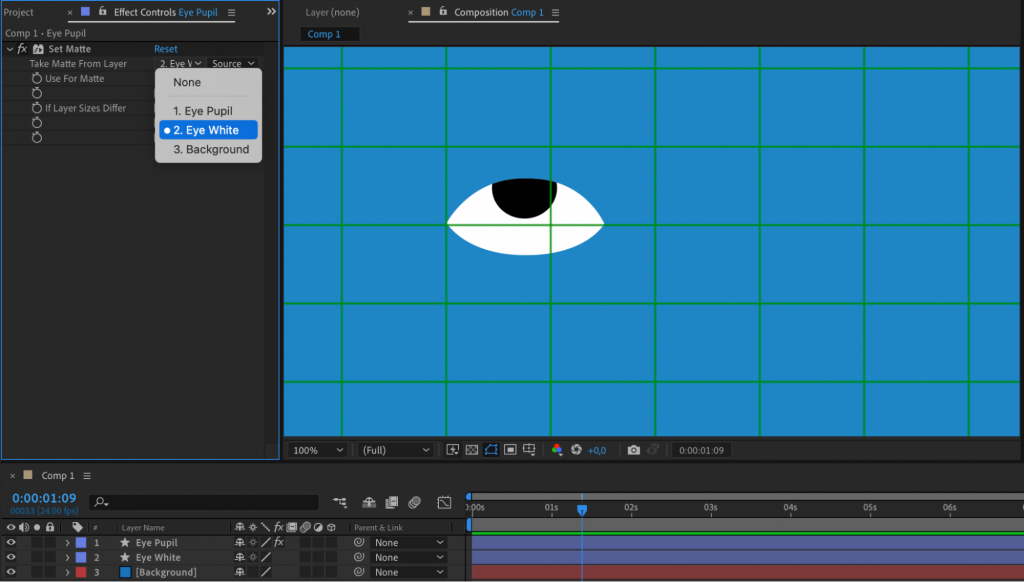Open the 100% magnification dropdown
This screenshot has height=582, width=1024.
(x=317, y=449)
